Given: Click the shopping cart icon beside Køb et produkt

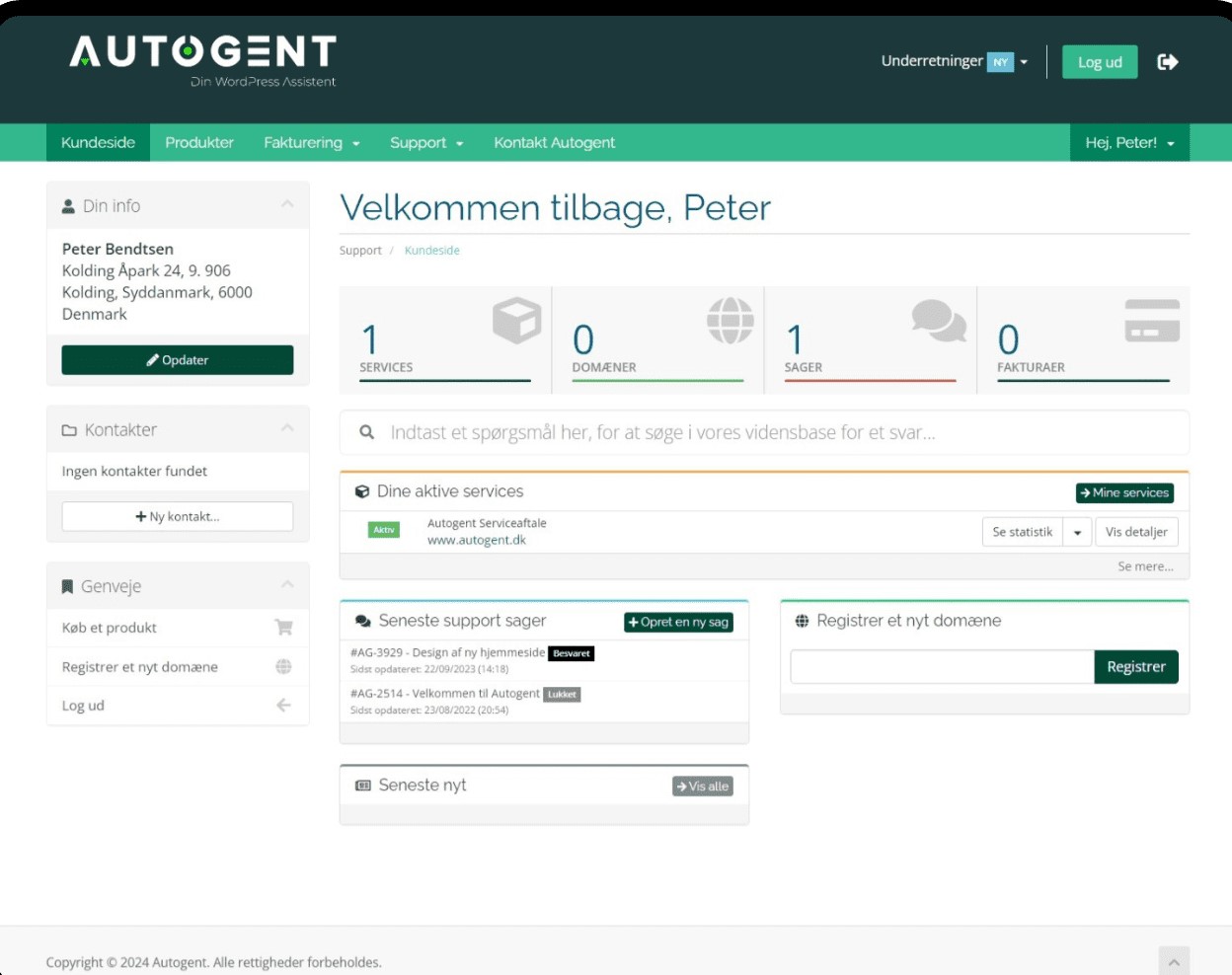Looking at the screenshot, I should 283,628.
